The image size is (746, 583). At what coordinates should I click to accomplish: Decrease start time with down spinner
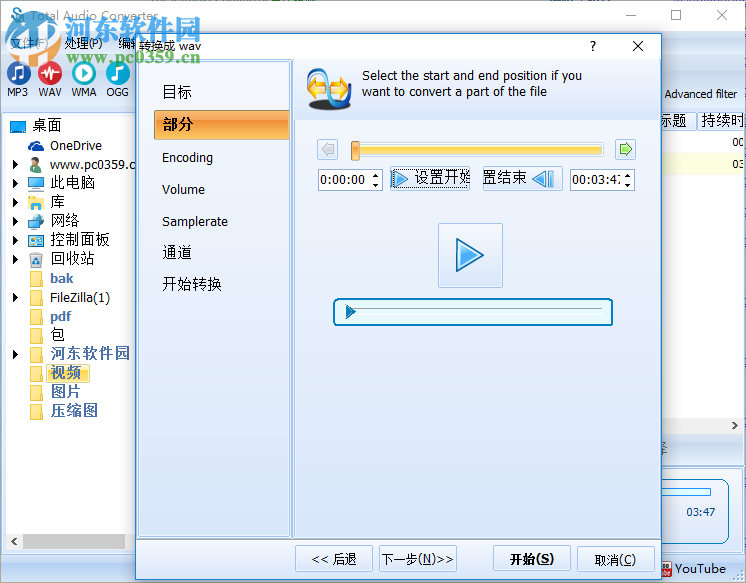tap(376, 185)
